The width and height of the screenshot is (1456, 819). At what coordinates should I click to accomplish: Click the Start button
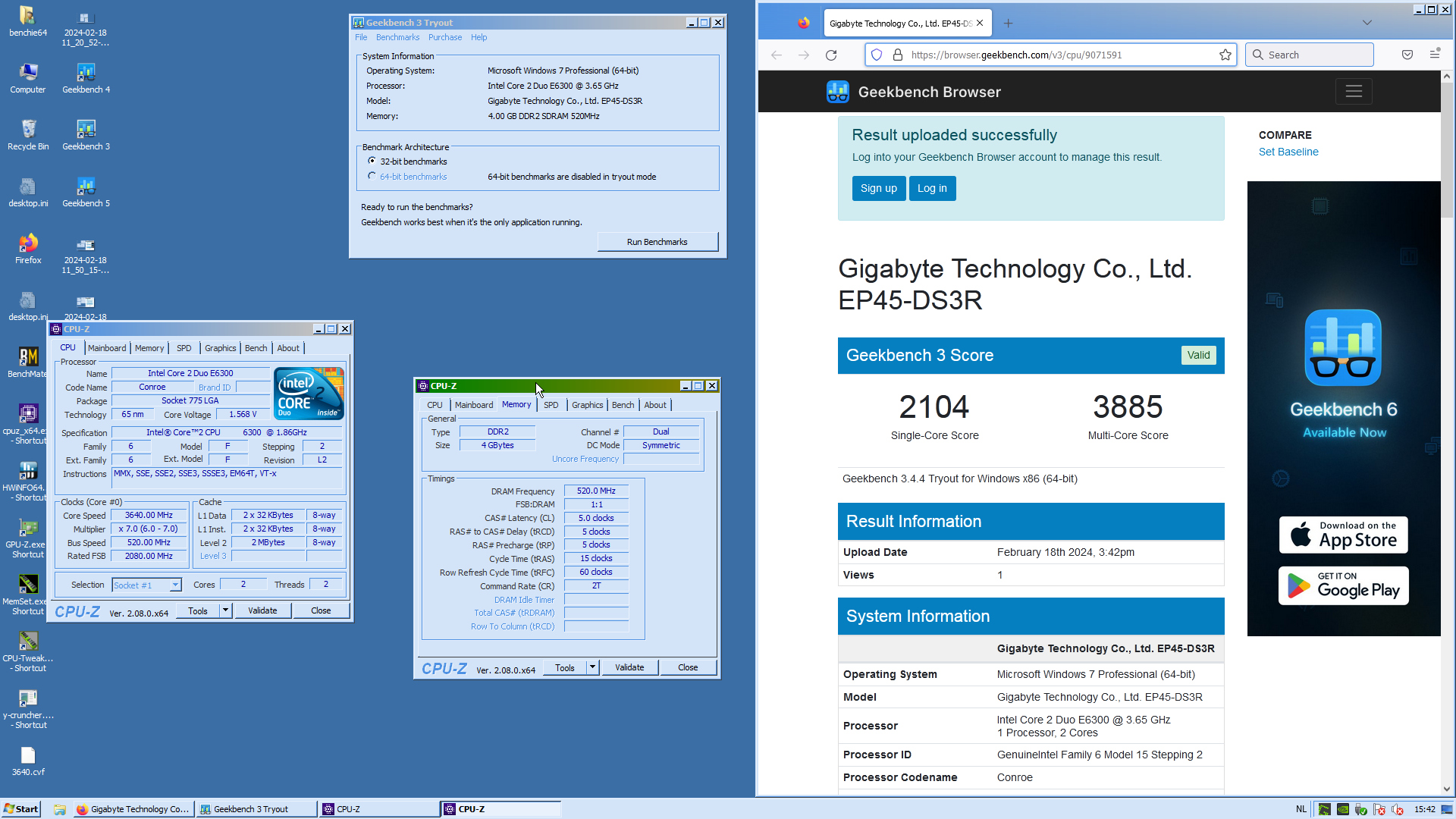20,809
